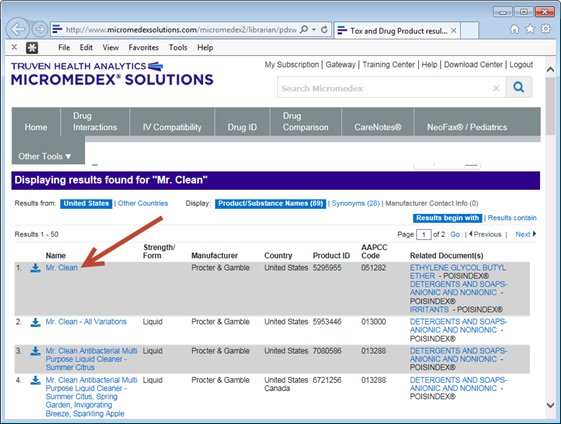Open the browser Home icon
Viewport: 561px width, 424px height.
(514, 29)
